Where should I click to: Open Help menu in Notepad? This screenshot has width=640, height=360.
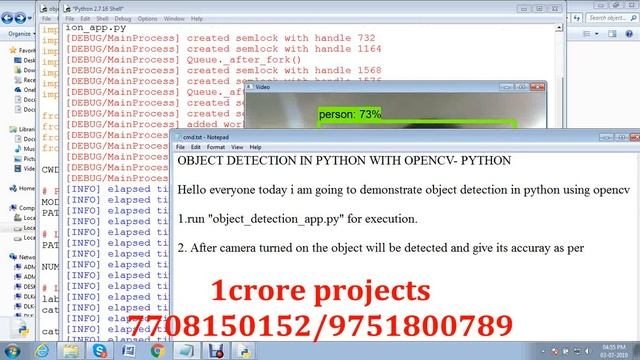point(256,147)
